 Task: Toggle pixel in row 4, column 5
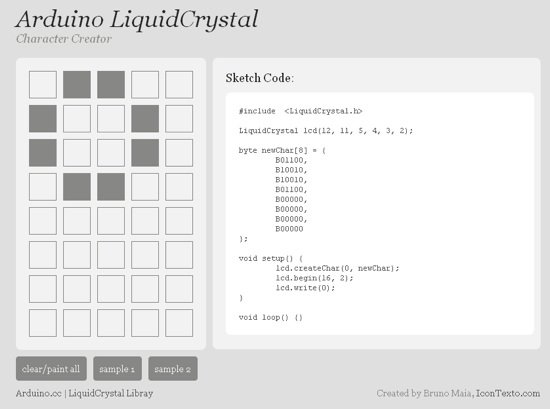(x=179, y=187)
